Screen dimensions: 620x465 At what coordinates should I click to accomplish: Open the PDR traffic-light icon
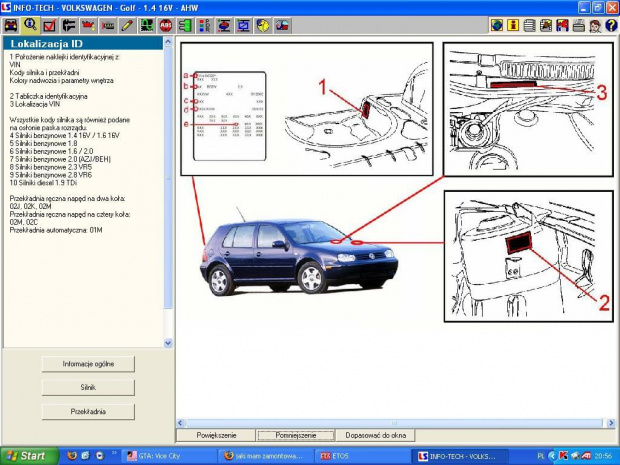(x=205, y=26)
